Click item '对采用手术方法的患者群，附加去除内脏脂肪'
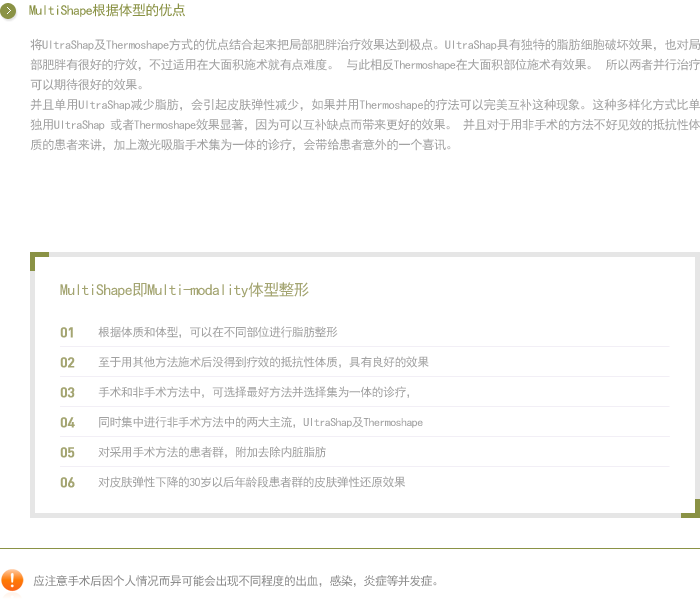 [x=212, y=452]
